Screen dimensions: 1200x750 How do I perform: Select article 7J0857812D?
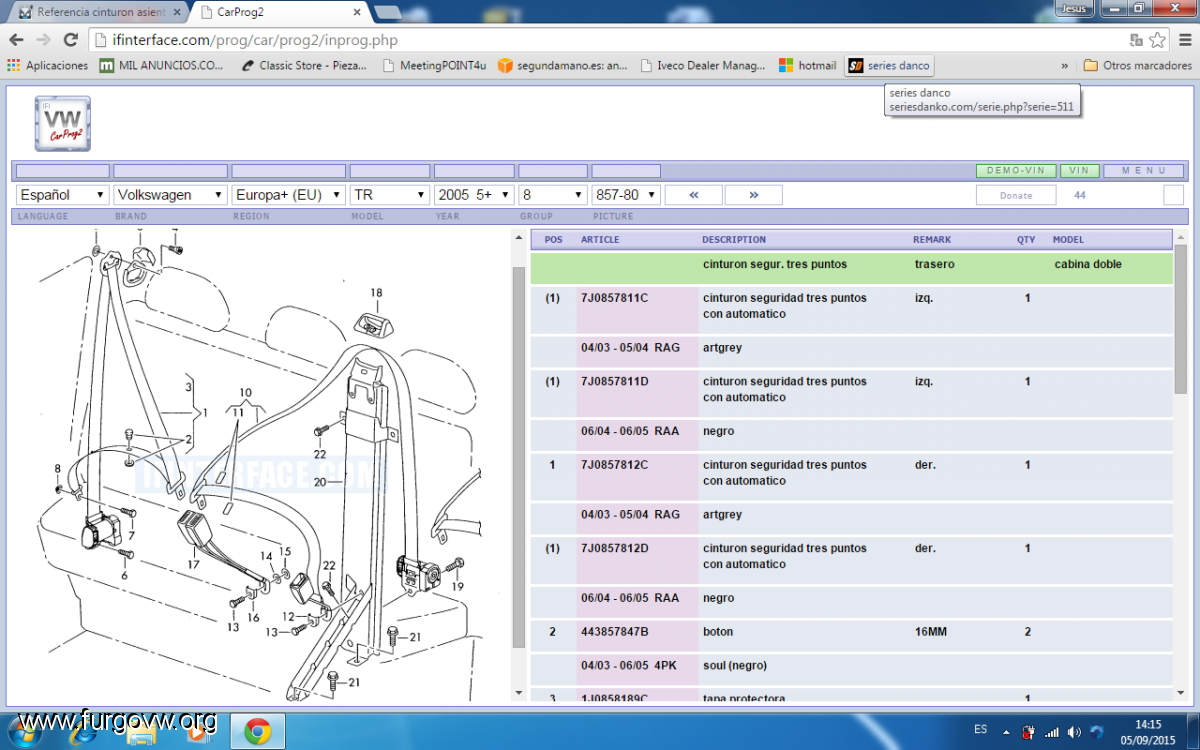coord(615,548)
